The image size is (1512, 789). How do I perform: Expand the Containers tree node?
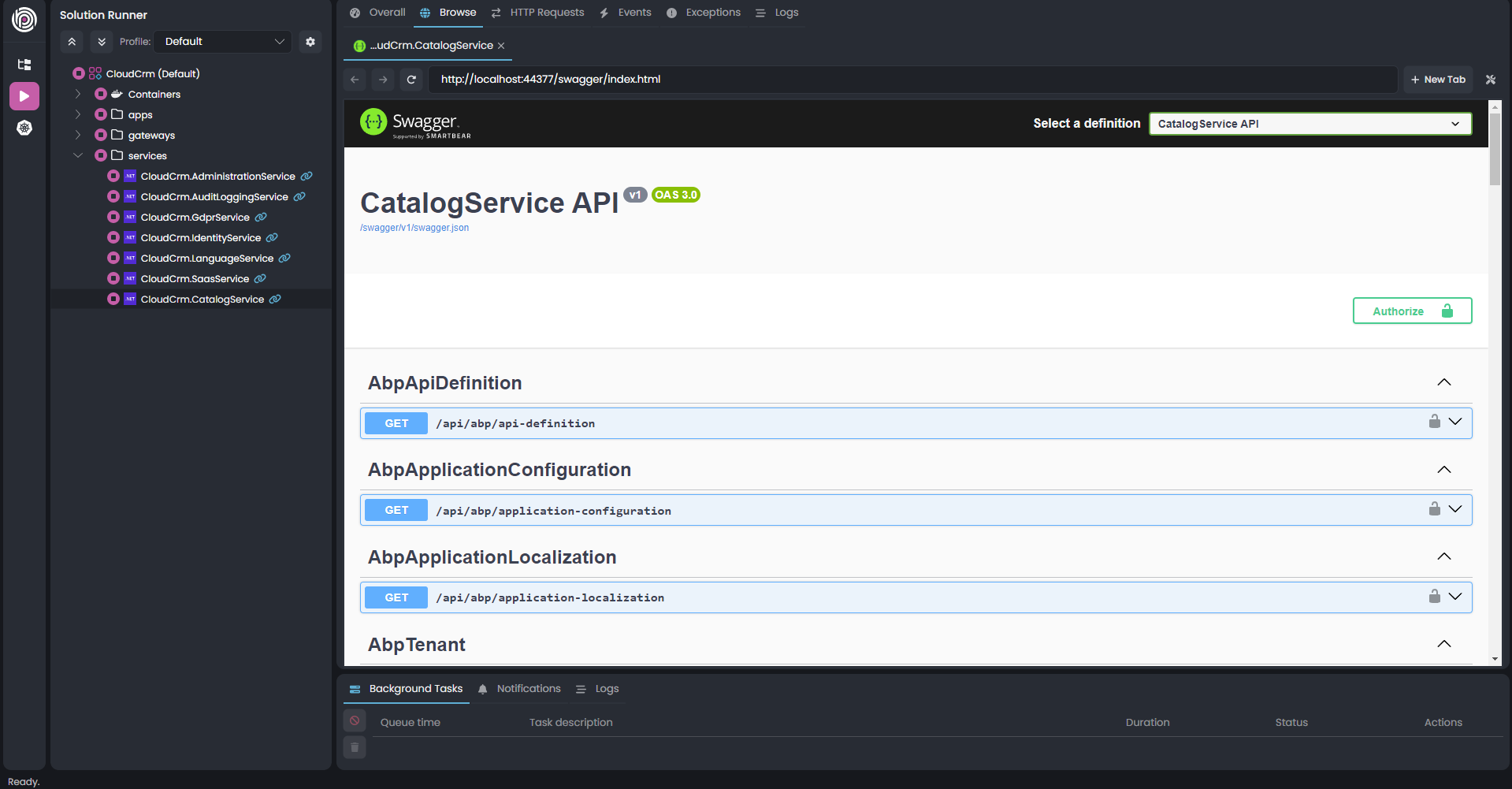click(78, 94)
